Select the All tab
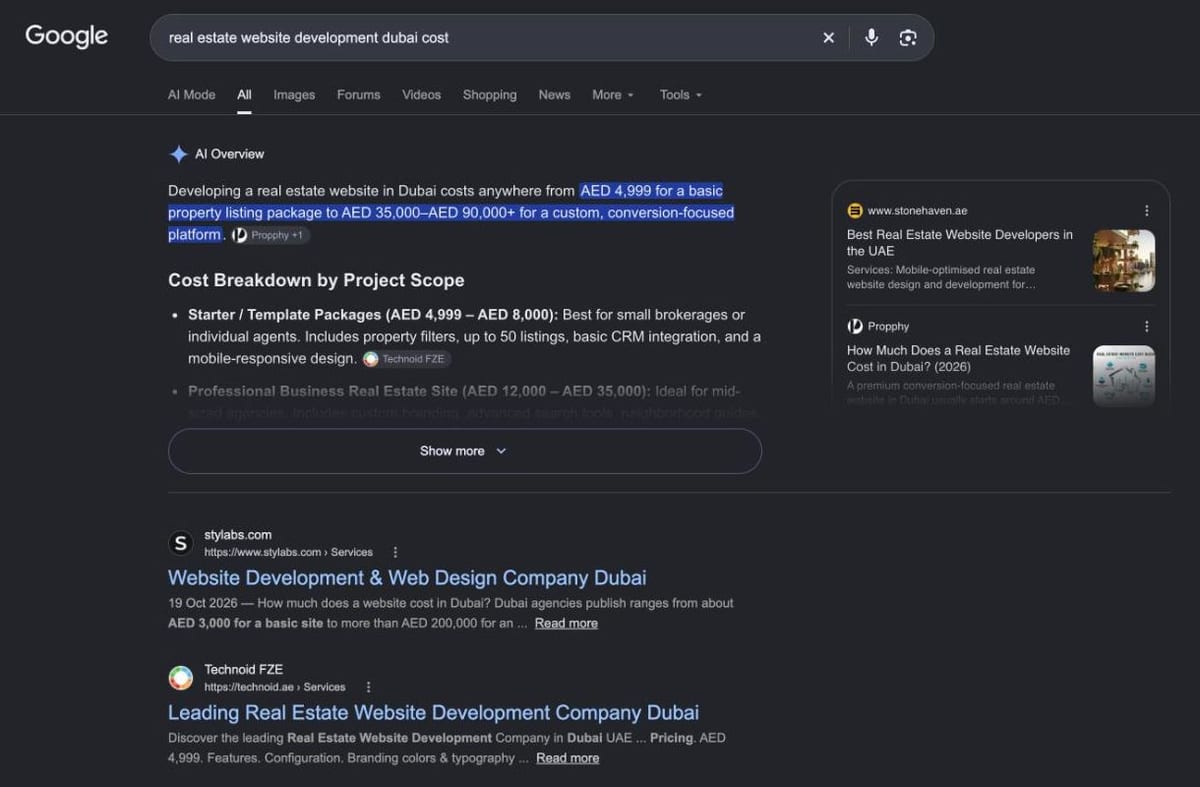The image size is (1200, 787). (x=244, y=94)
